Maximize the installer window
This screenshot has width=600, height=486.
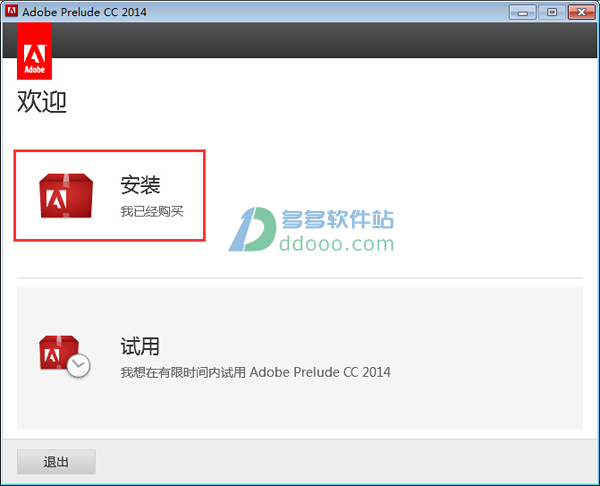click(552, 12)
